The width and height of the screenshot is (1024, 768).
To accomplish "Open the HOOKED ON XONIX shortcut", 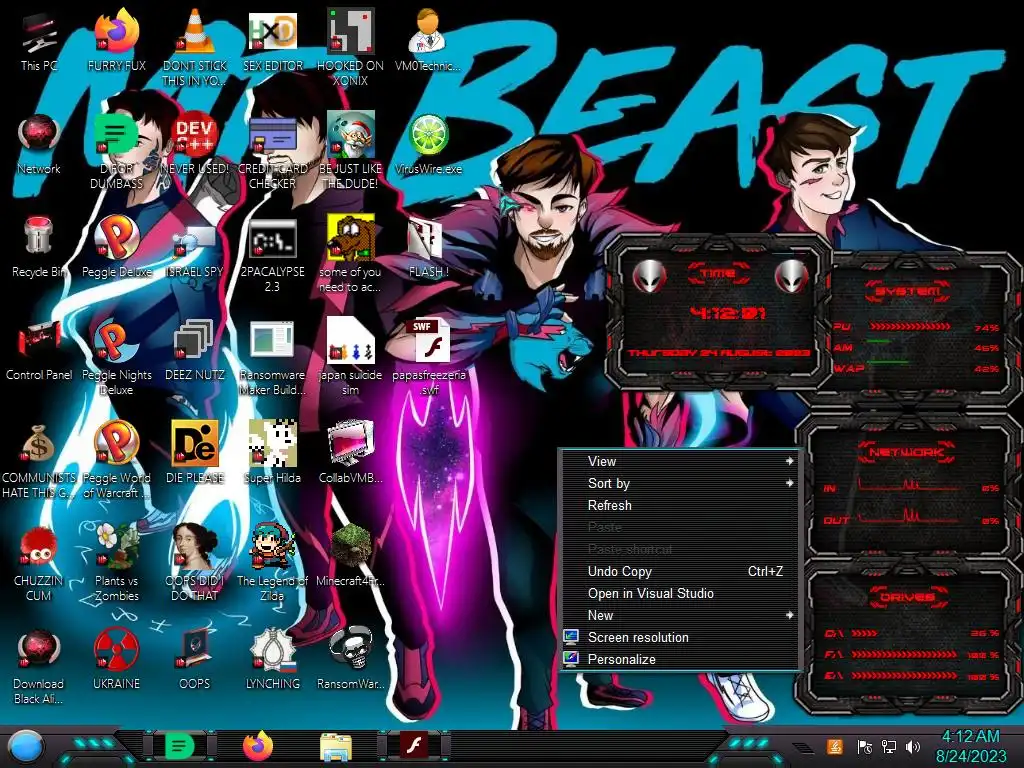I will click(x=351, y=47).
